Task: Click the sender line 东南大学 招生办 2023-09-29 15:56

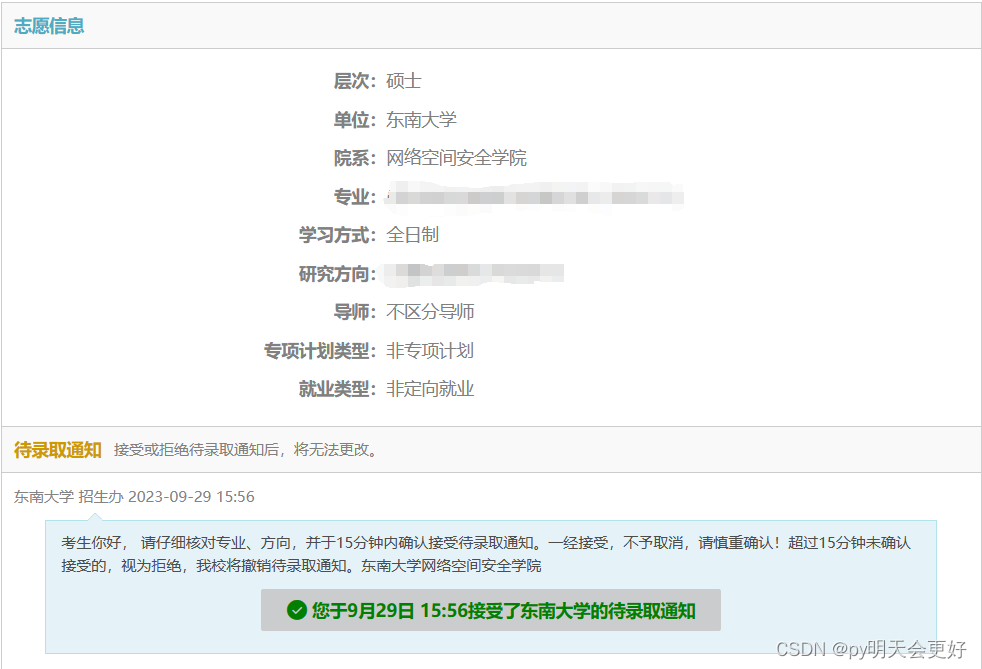Action: click(134, 497)
